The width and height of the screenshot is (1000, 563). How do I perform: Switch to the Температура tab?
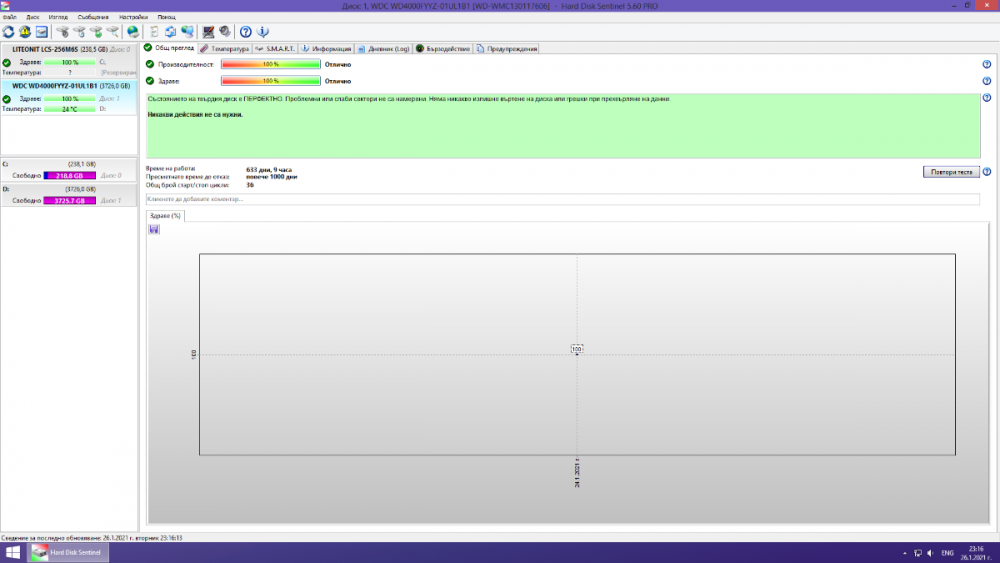coord(224,48)
